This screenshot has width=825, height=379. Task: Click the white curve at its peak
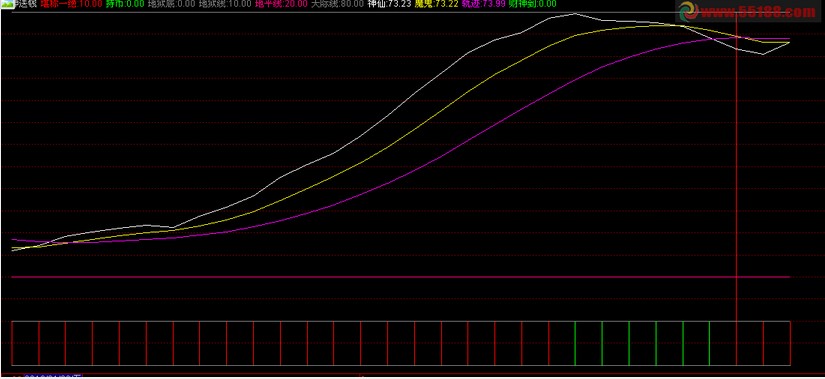(x=575, y=14)
